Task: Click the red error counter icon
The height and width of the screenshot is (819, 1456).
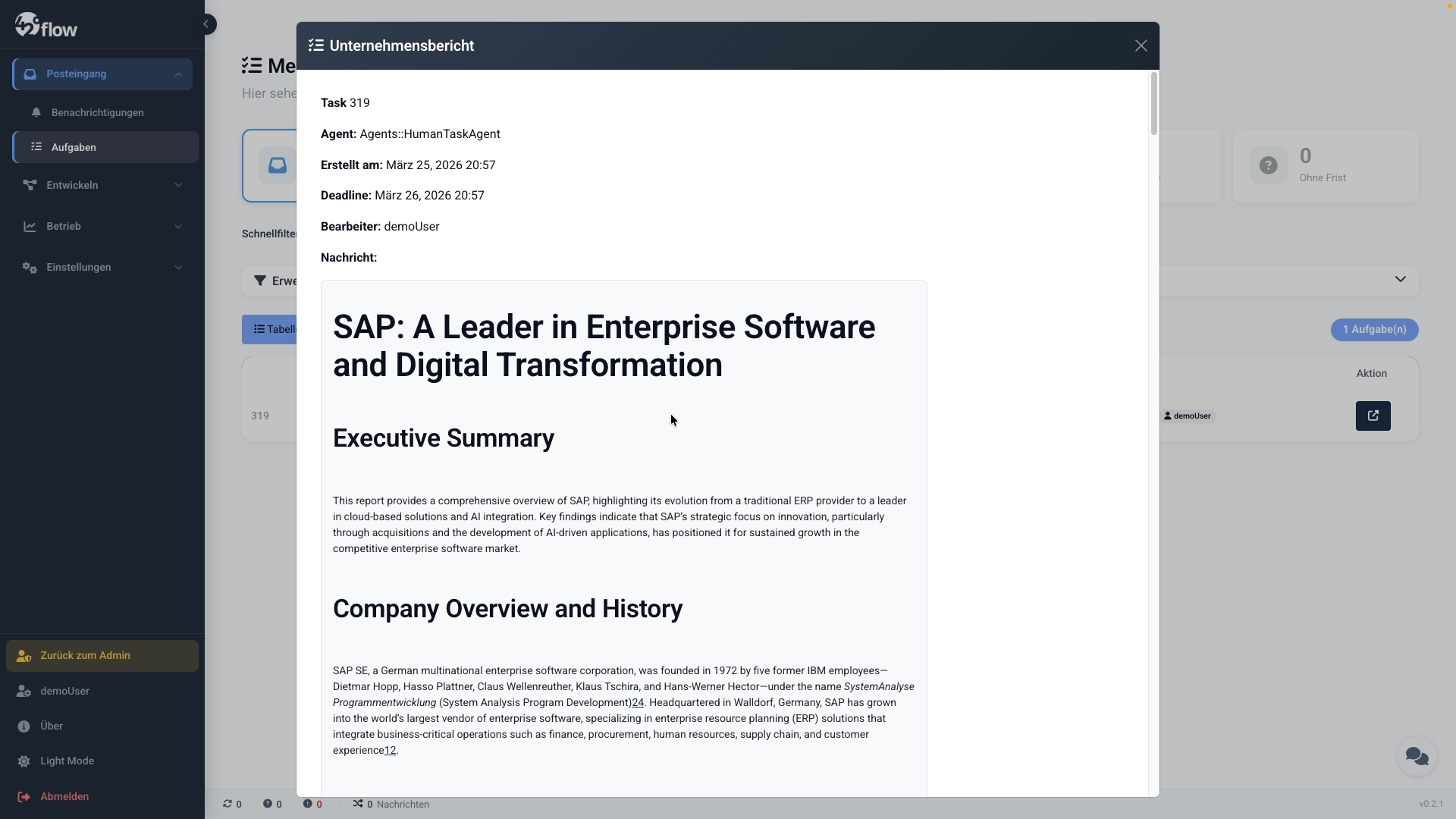Action: pos(308,804)
